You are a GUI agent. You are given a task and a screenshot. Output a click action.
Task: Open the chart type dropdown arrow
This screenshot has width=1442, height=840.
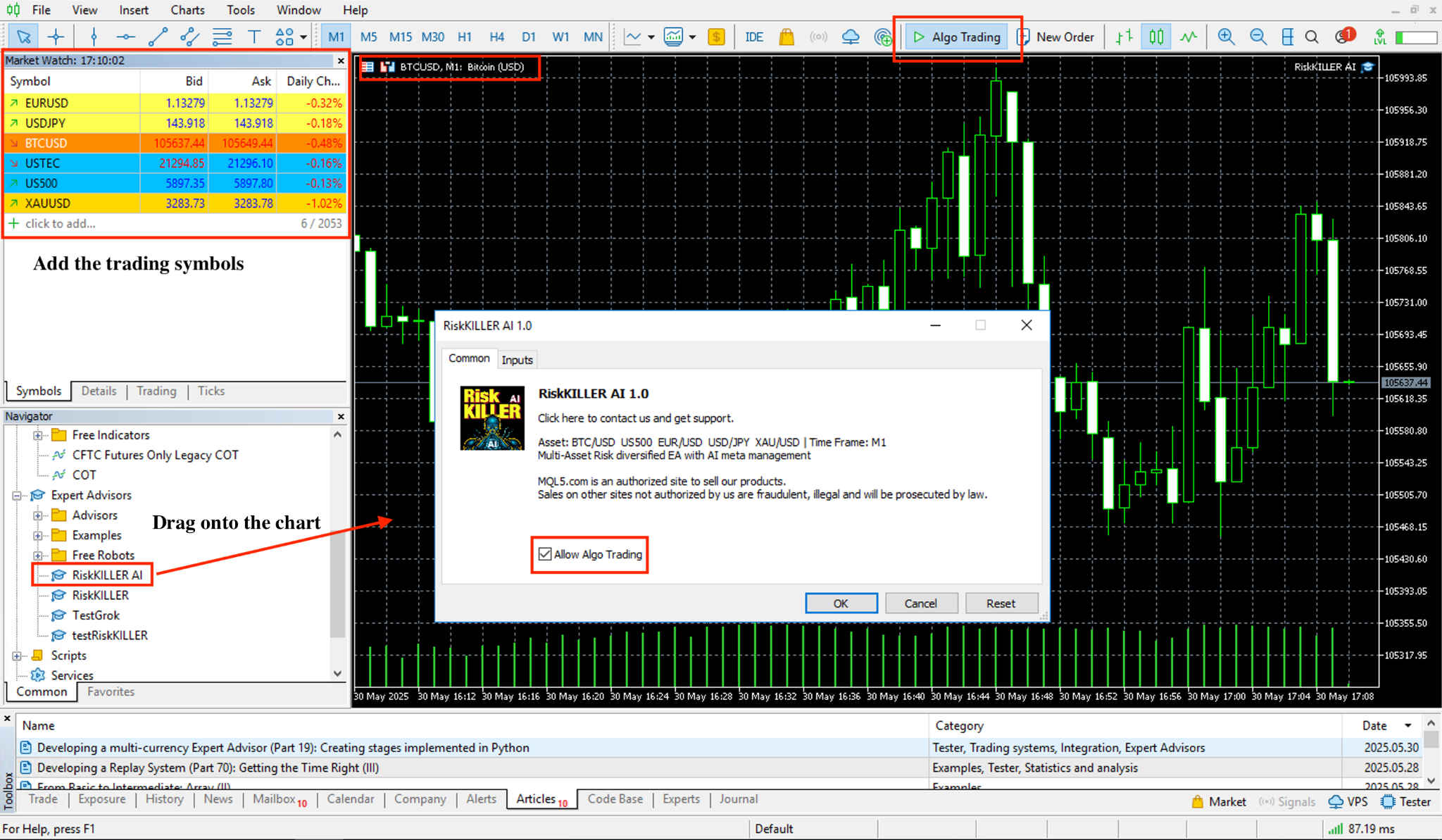[x=651, y=37]
